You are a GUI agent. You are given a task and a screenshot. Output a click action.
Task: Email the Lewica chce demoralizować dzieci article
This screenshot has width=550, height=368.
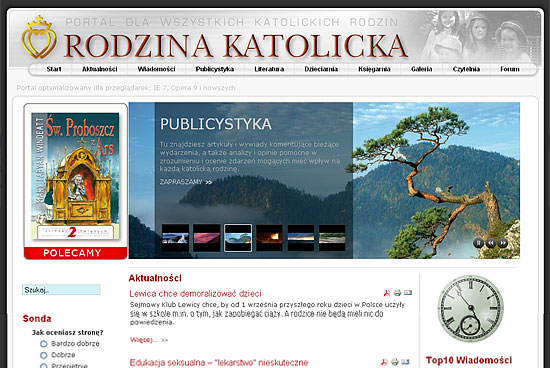click(408, 293)
